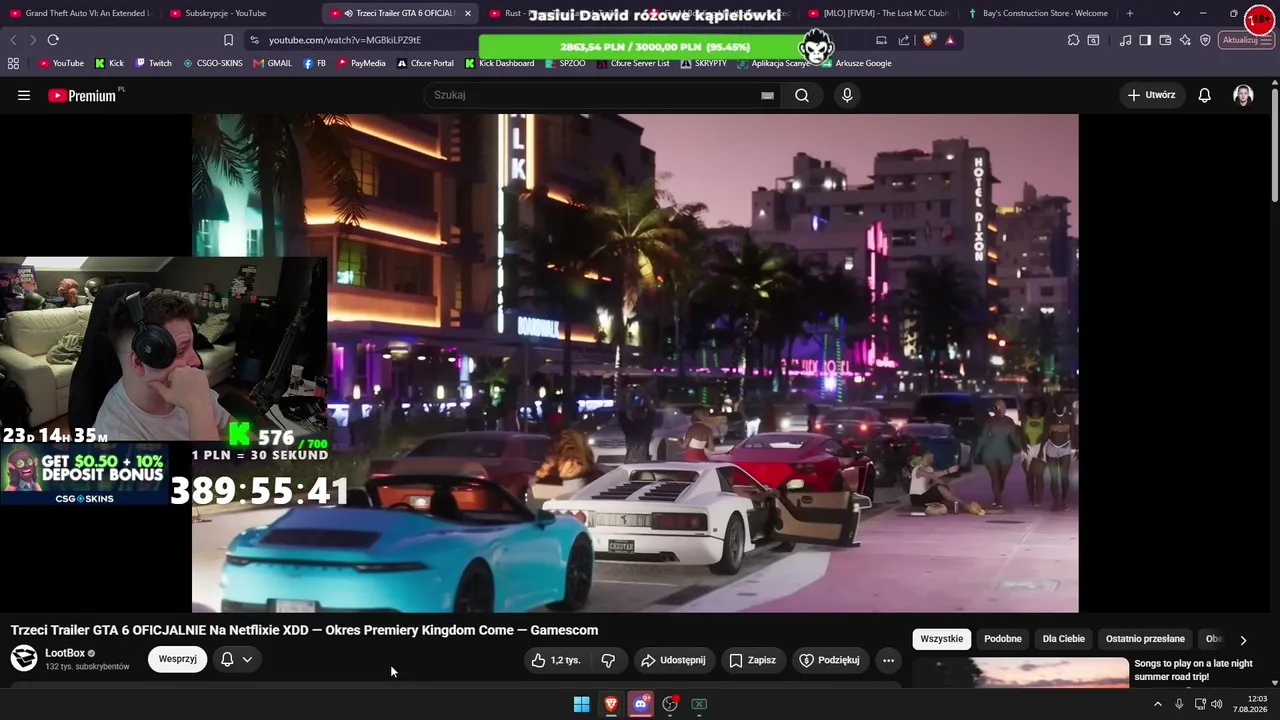Show the browser sidebar panel
The height and width of the screenshot is (720, 1280).
(1145, 40)
